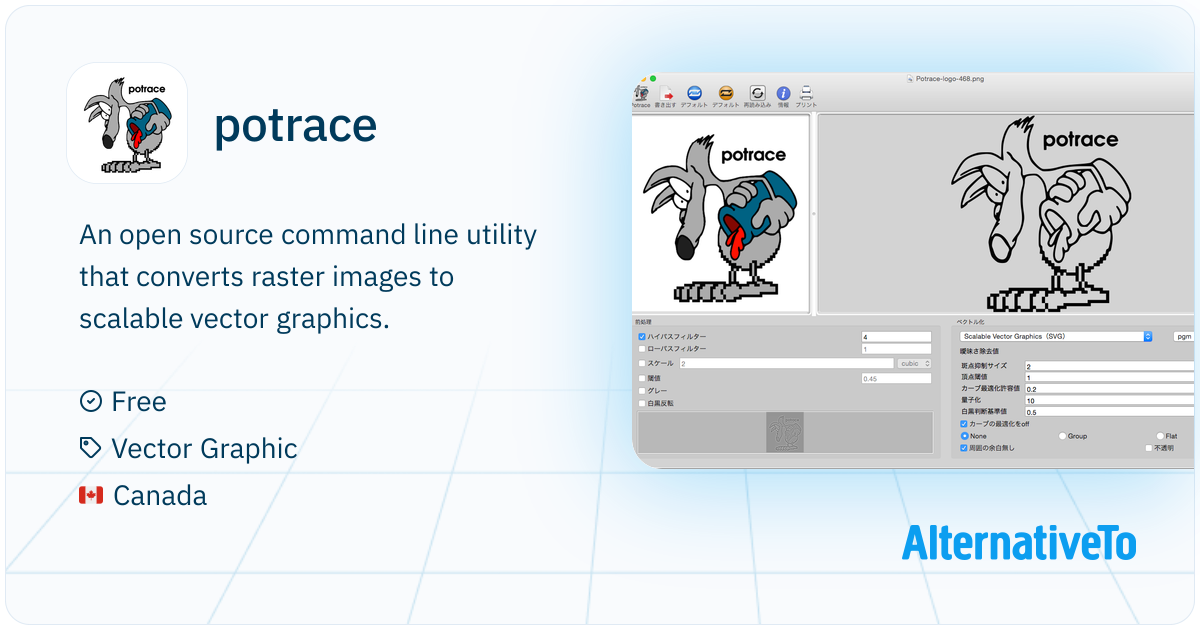Image resolution: width=1200 pixels, height=630 pixels.
Task: Disable the ハイパスフィルター checkbox
Action: (642, 337)
